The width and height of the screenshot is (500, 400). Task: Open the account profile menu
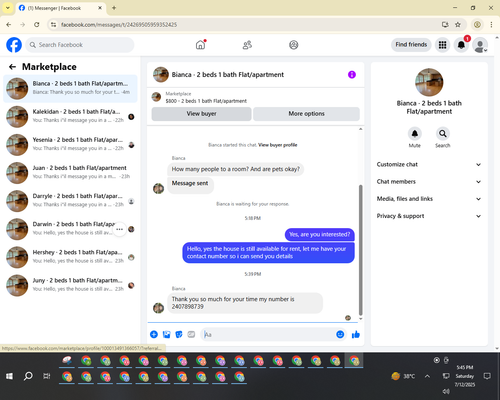click(480, 45)
